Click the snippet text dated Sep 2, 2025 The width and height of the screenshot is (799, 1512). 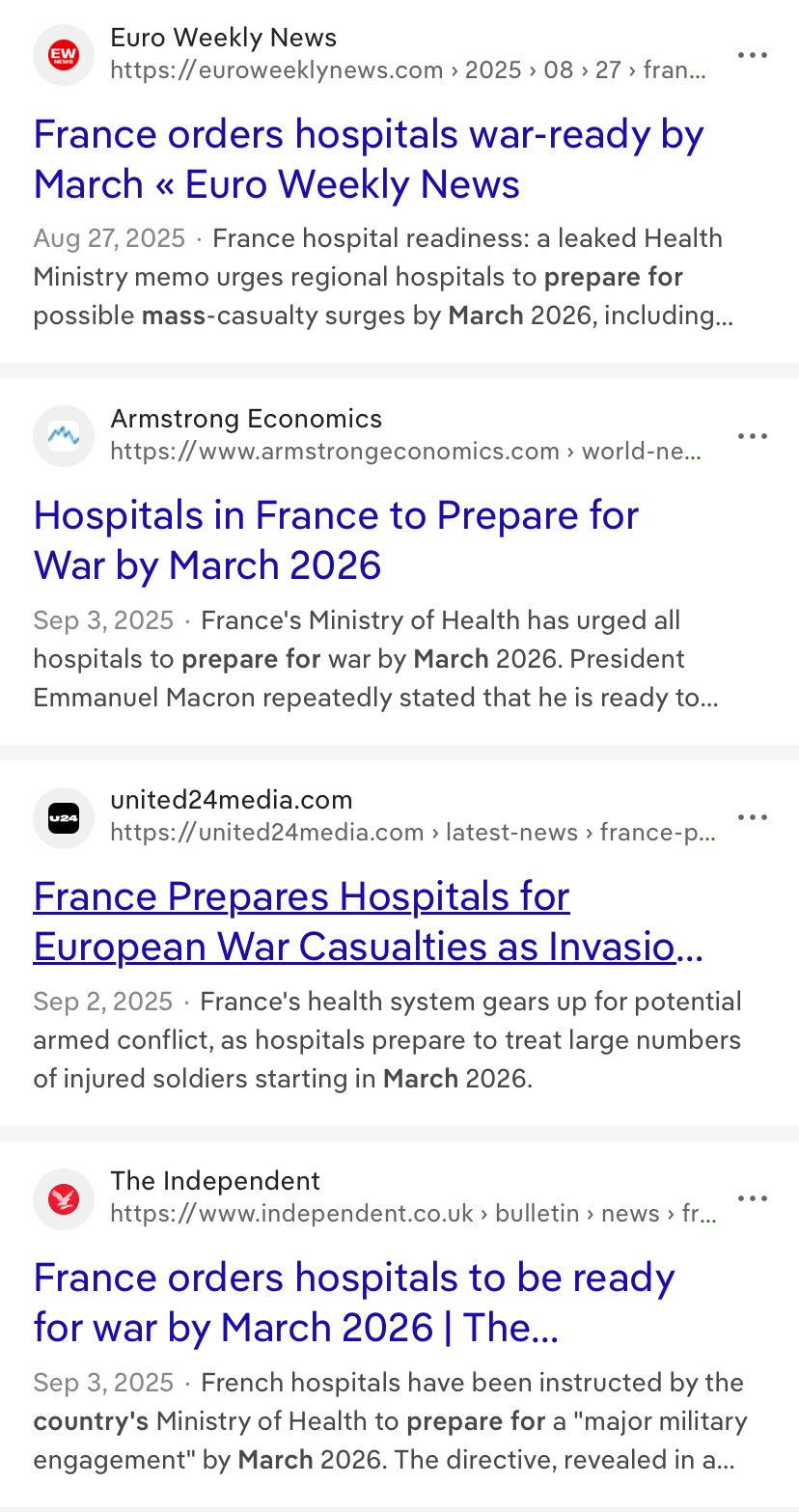(386, 1040)
